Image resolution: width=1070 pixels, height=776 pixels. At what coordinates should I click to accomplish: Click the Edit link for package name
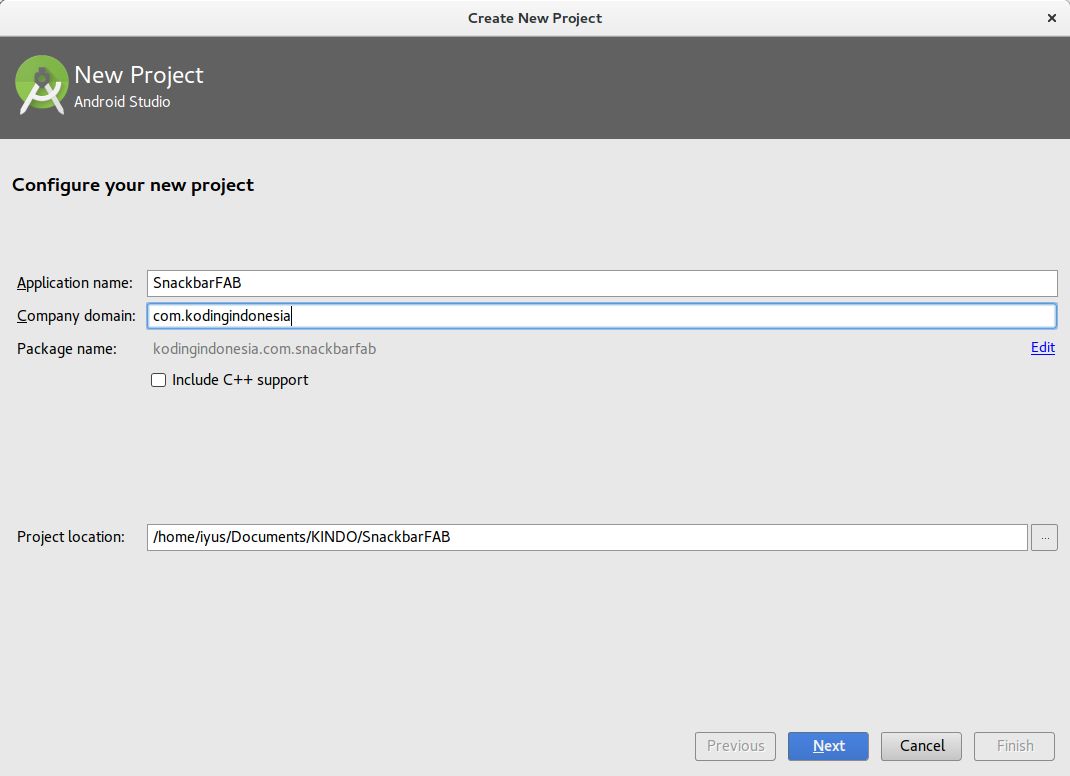click(x=1043, y=347)
